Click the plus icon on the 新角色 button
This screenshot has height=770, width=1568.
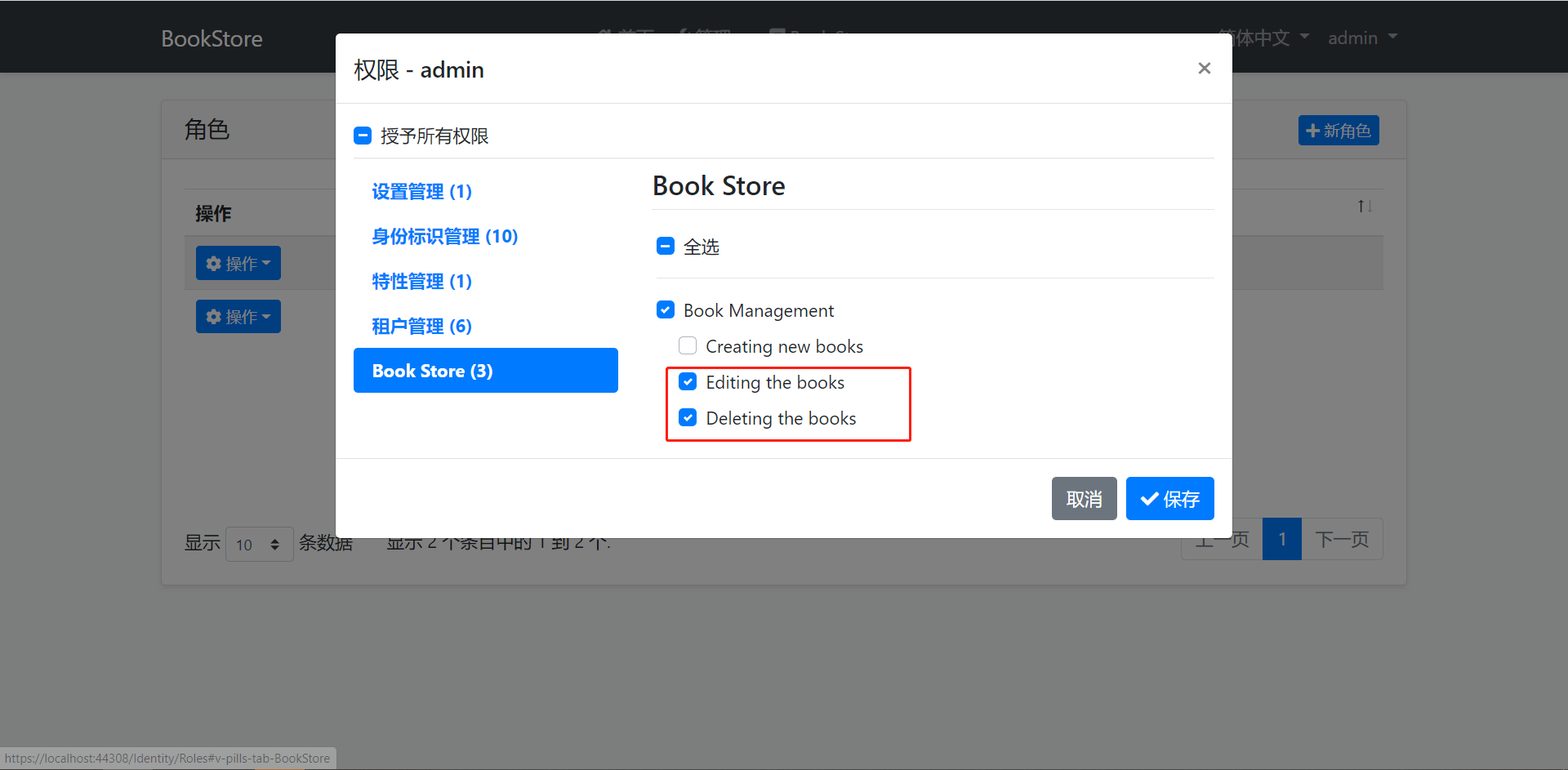[x=1312, y=131]
